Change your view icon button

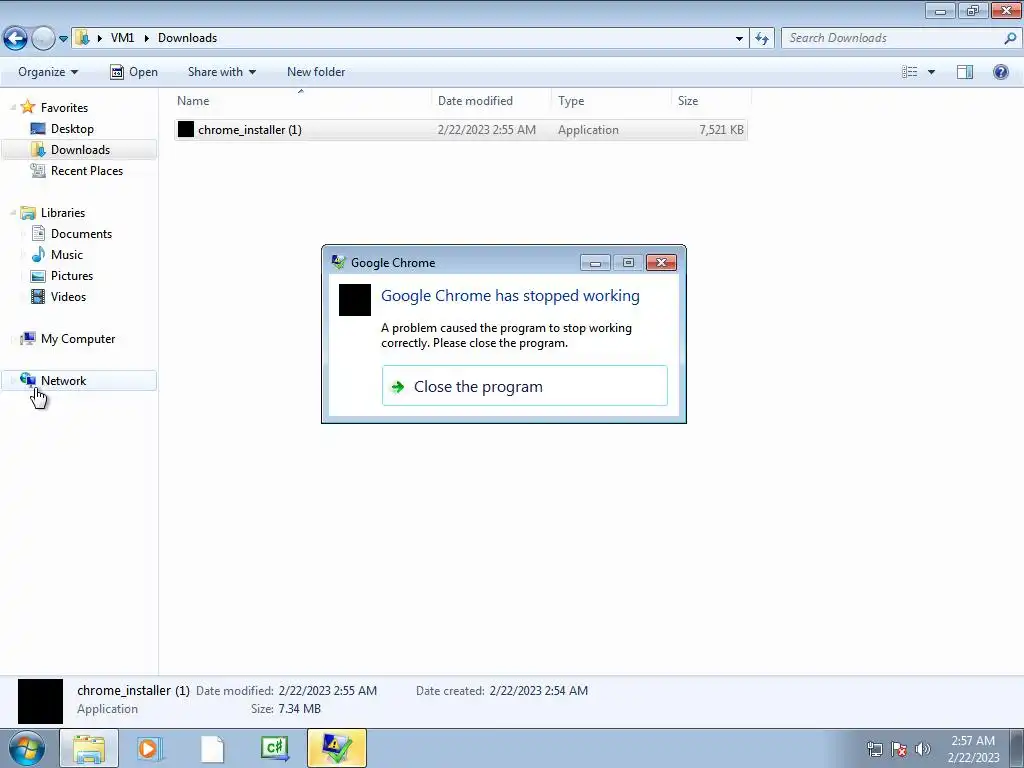(910, 72)
